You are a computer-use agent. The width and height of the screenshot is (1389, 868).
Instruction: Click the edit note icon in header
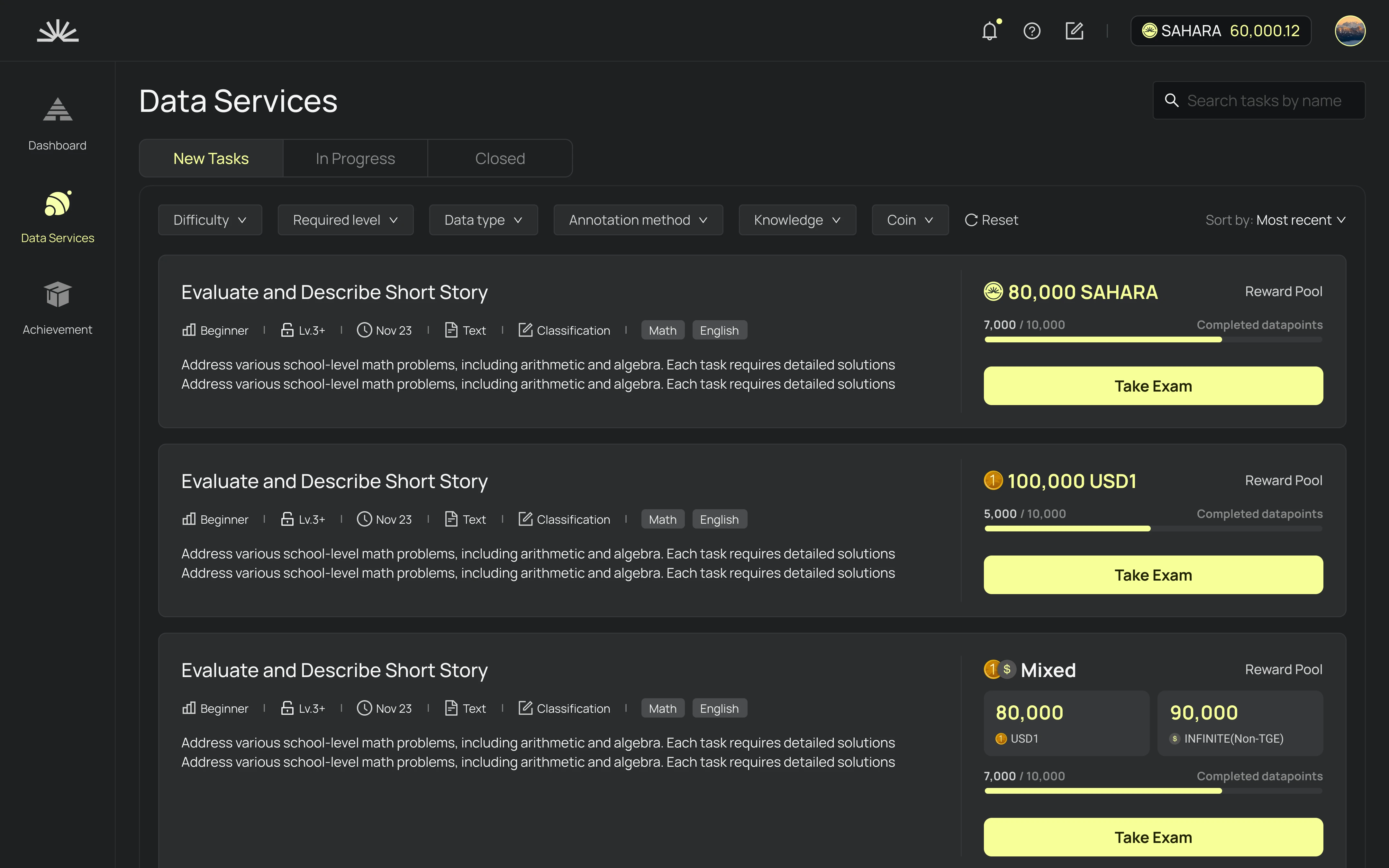[1074, 31]
